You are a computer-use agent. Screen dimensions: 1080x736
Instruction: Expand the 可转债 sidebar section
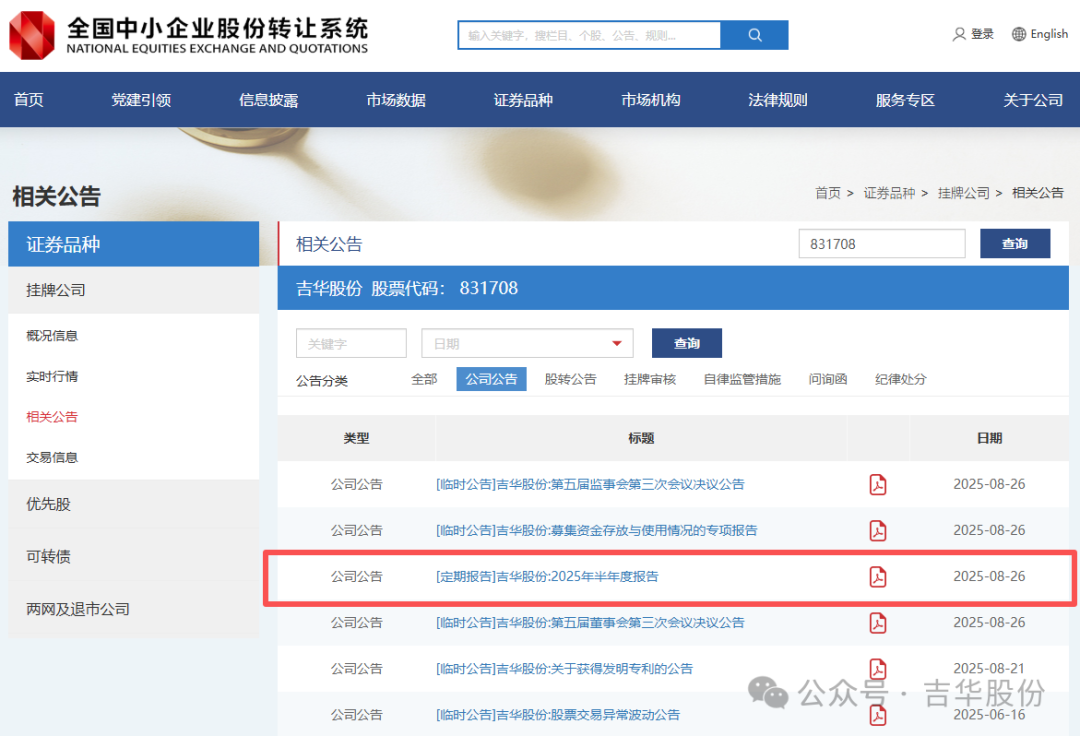pyautogui.click(x=48, y=556)
